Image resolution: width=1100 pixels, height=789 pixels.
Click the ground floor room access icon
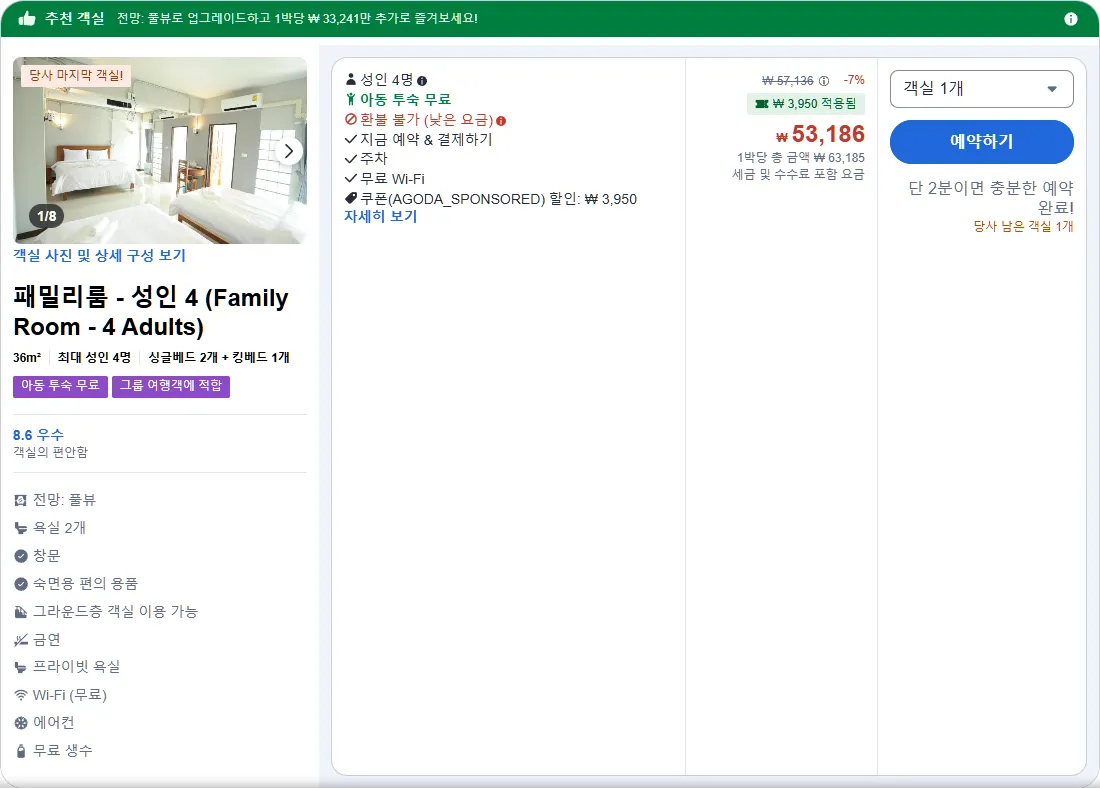coord(20,612)
